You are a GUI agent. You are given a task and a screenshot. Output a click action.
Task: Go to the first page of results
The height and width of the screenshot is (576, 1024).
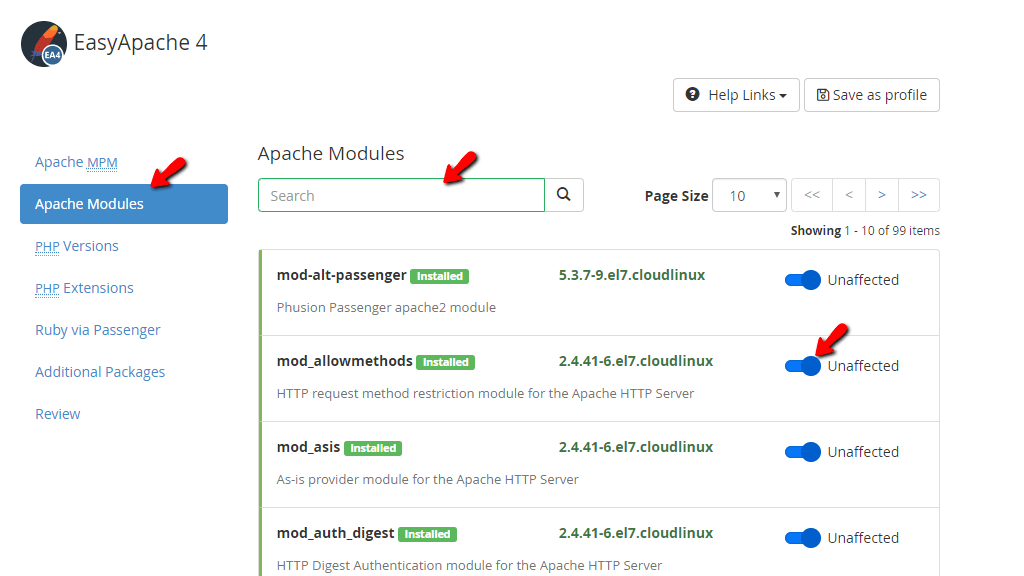(x=812, y=195)
